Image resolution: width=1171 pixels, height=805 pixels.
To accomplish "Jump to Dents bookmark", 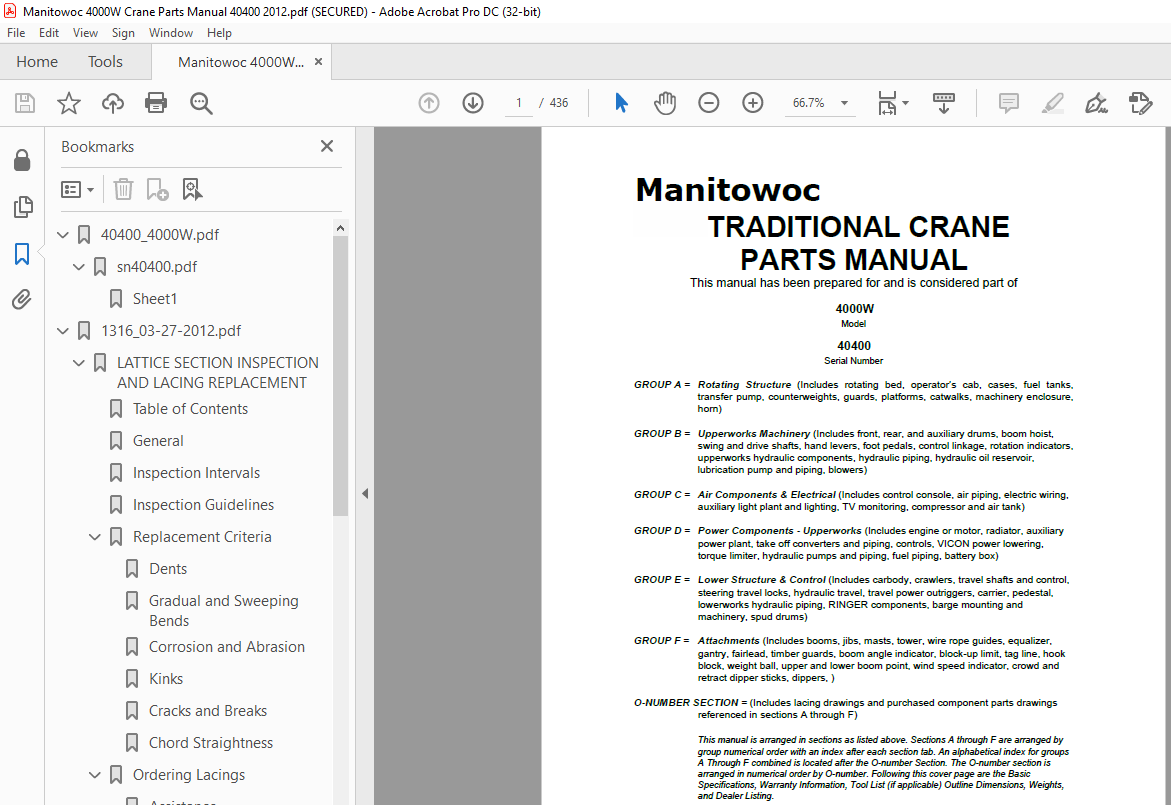I will click(x=168, y=569).
